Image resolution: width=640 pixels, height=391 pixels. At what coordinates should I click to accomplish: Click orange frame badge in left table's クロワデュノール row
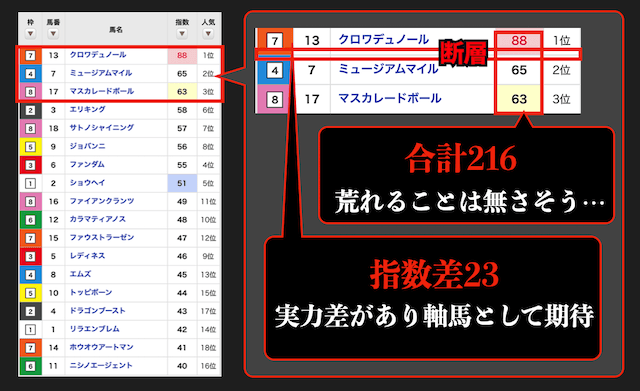tap(30, 56)
